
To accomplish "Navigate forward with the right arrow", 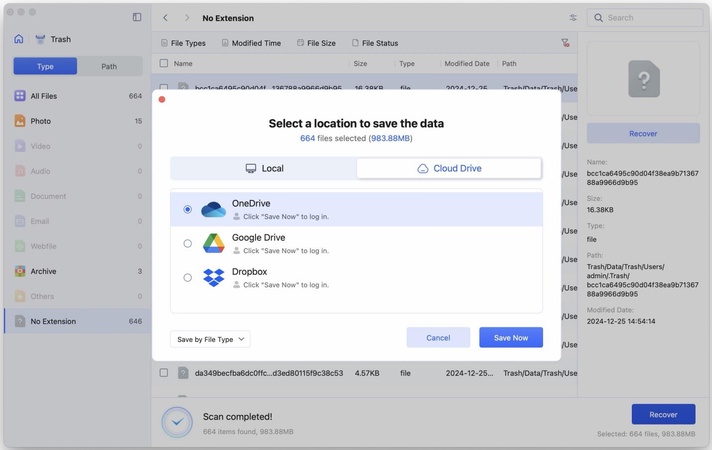I will (x=187, y=18).
